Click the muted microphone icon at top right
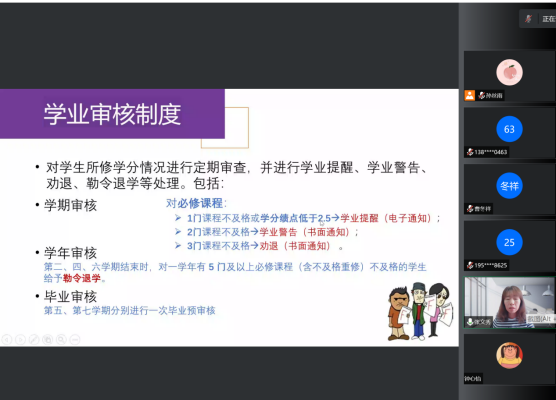The height and width of the screenshot is (400, 556). 528,19
